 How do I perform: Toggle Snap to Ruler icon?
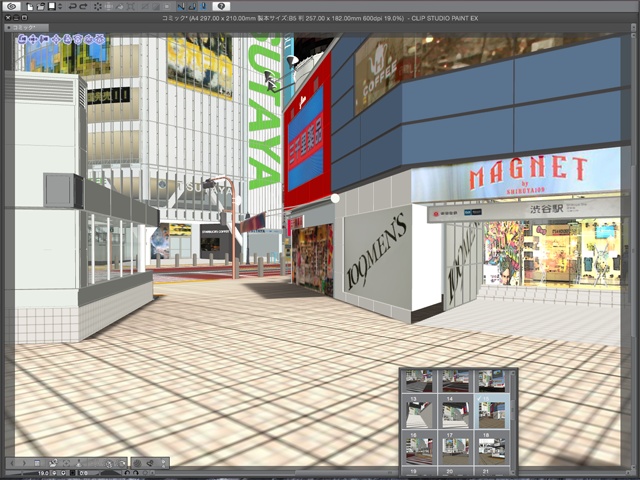(x=181, y=7)
